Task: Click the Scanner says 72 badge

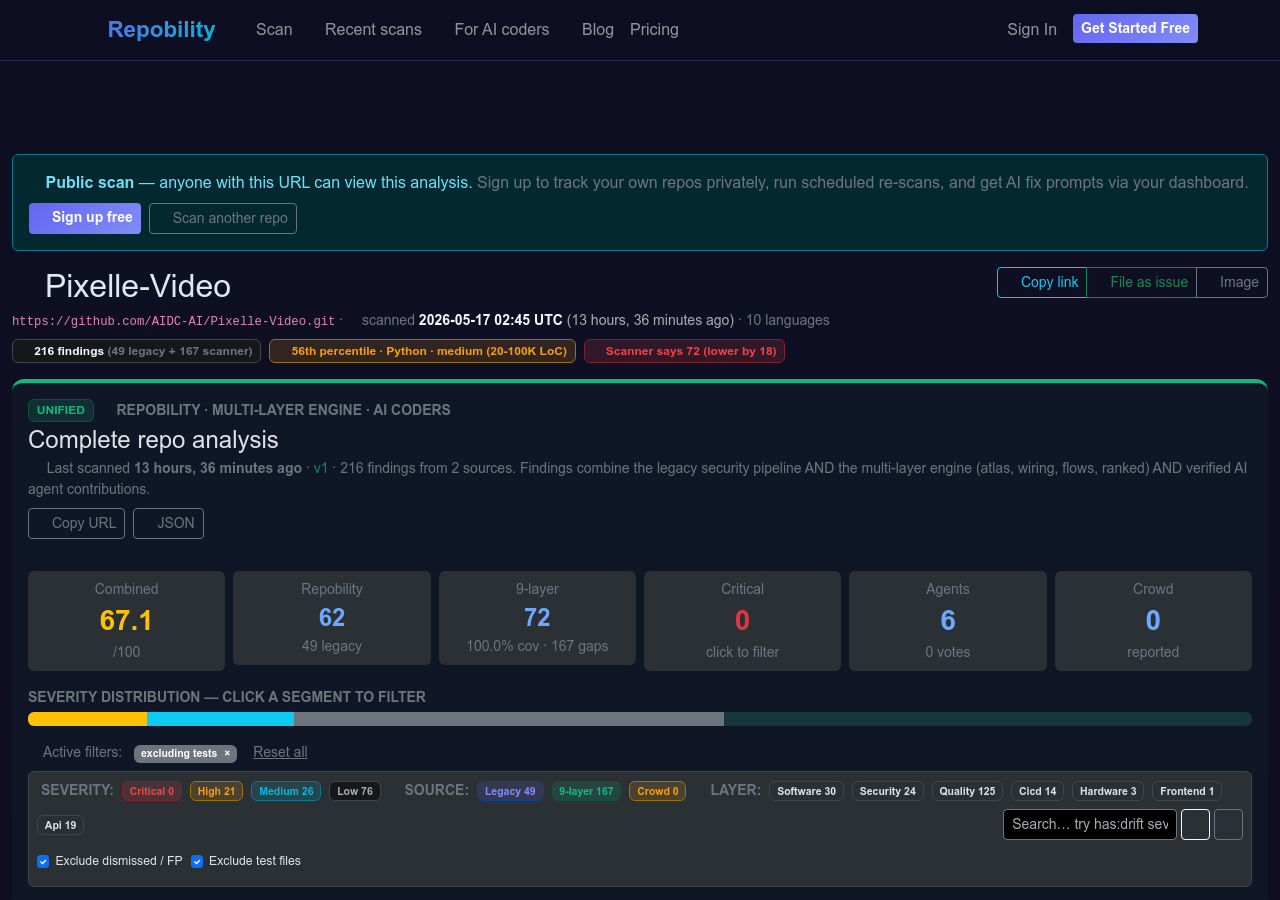Action: pyautogui.click(x=684, y=351)
